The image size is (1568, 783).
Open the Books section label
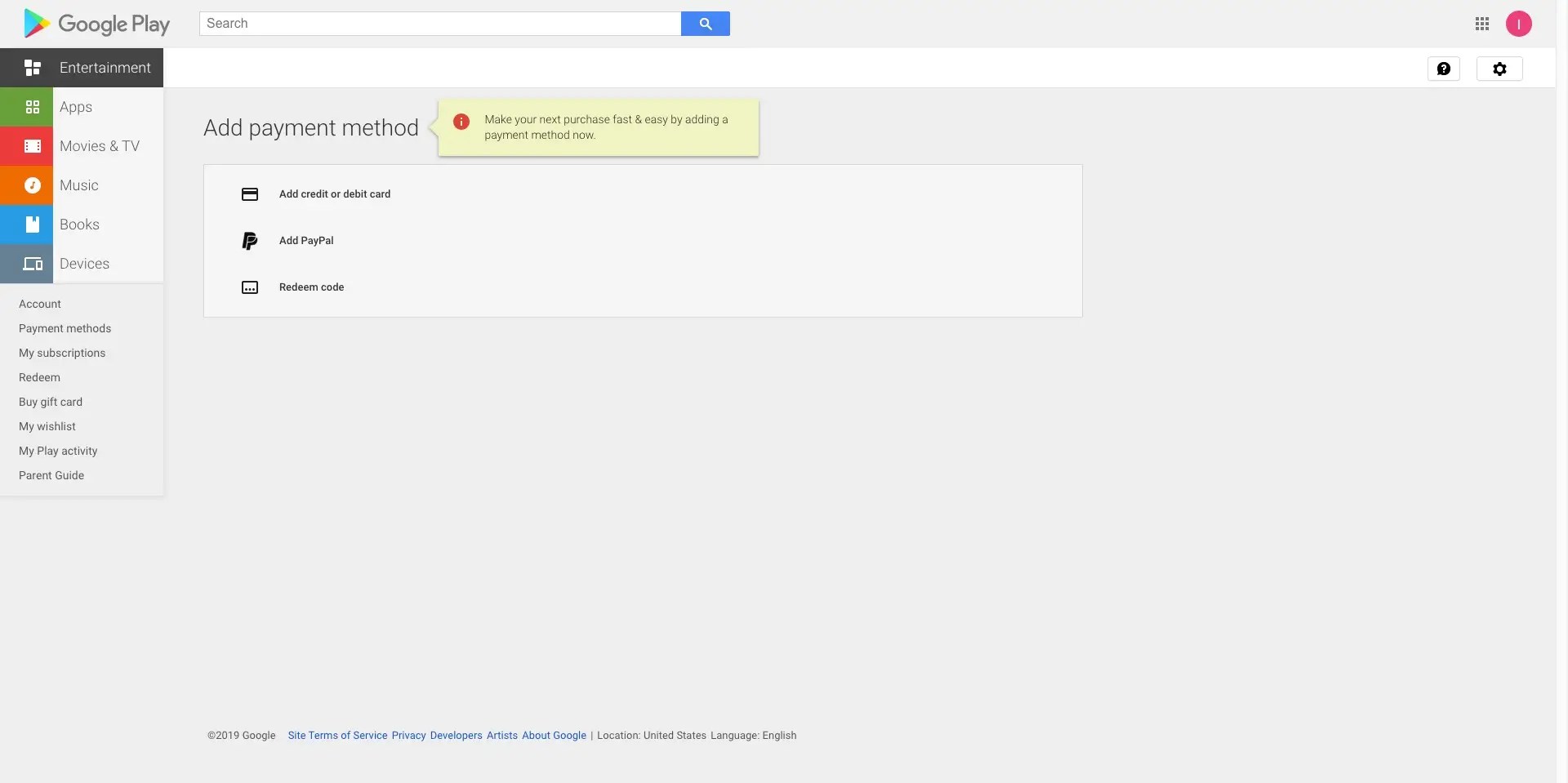coord(79,225)
